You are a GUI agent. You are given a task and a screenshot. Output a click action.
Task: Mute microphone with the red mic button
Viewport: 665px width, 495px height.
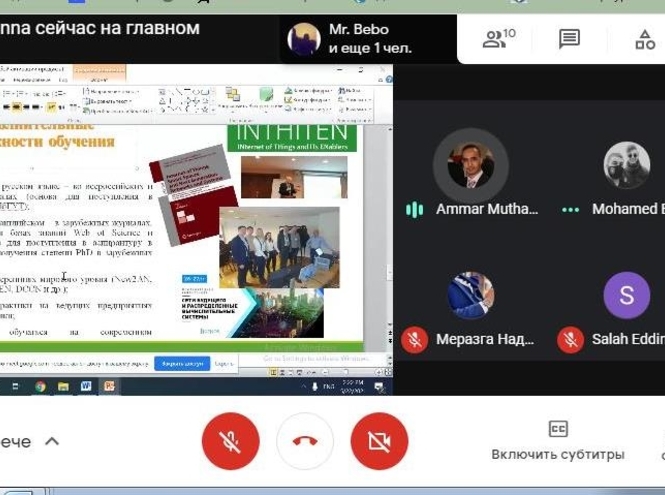point(230,441)
